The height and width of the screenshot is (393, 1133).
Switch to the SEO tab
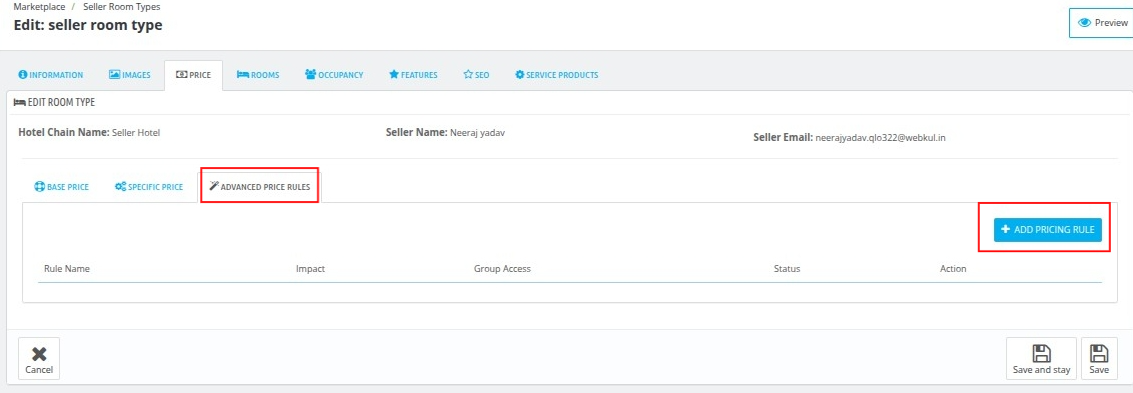(476, 75)
